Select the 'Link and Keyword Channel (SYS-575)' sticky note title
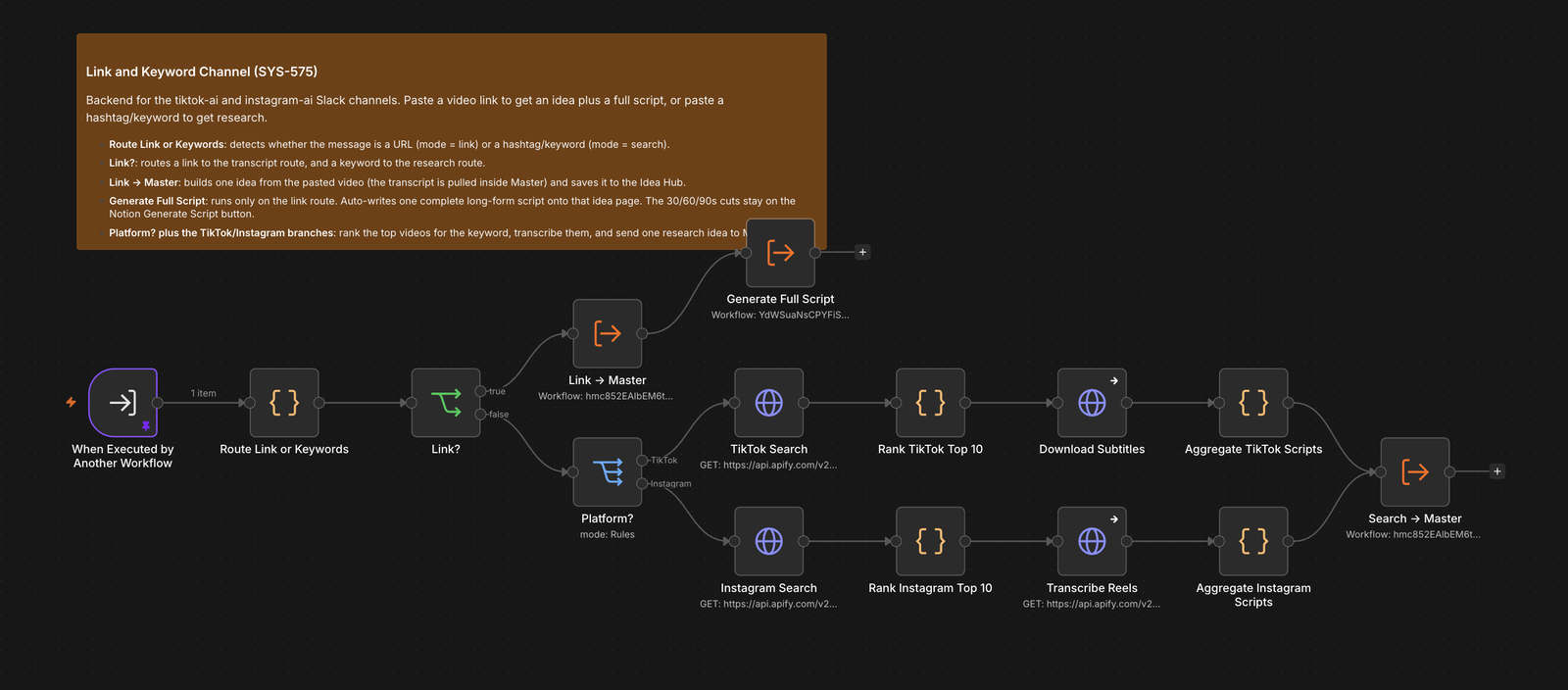1568x690 pixels. (202, 72)
